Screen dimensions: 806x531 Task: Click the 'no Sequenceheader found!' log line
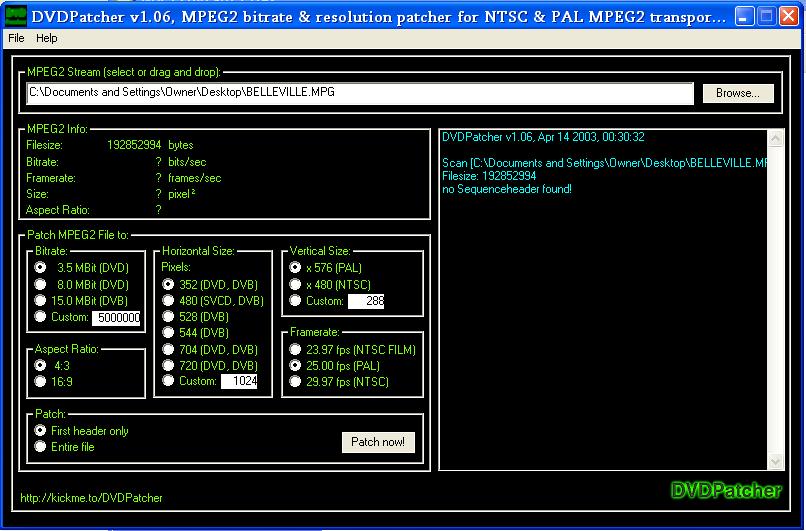coord(507,189)
